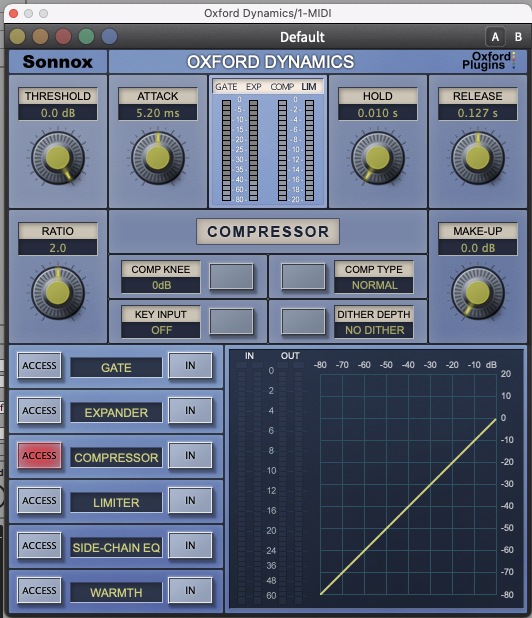
Task: Toggle the Warmth IN switch
Action: (190, 590)
